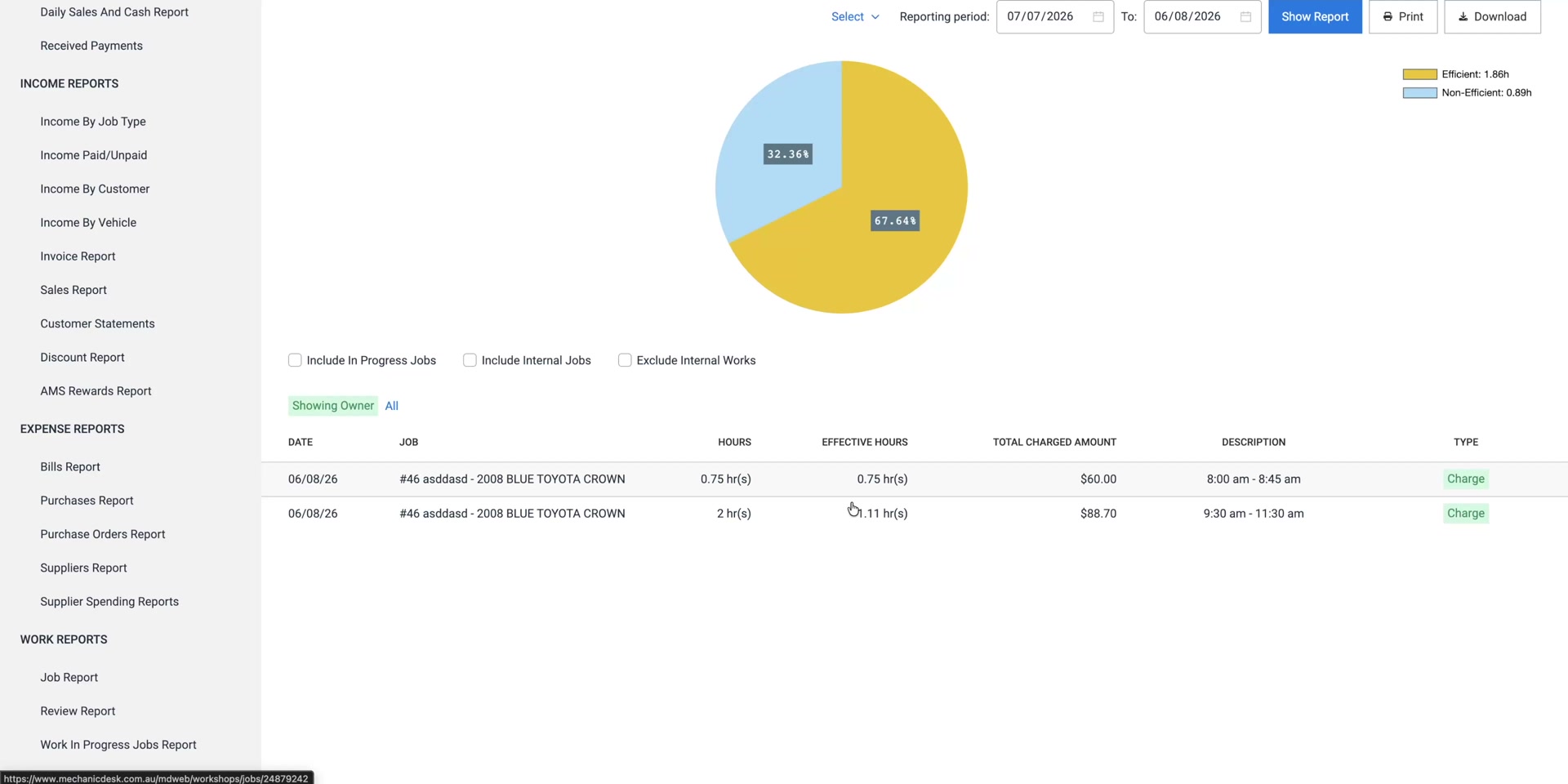This screenshot has width=1568, height=784.
Task: Tick the Include In Progress Jobs checkbox
Action: (x=295, y=360)
